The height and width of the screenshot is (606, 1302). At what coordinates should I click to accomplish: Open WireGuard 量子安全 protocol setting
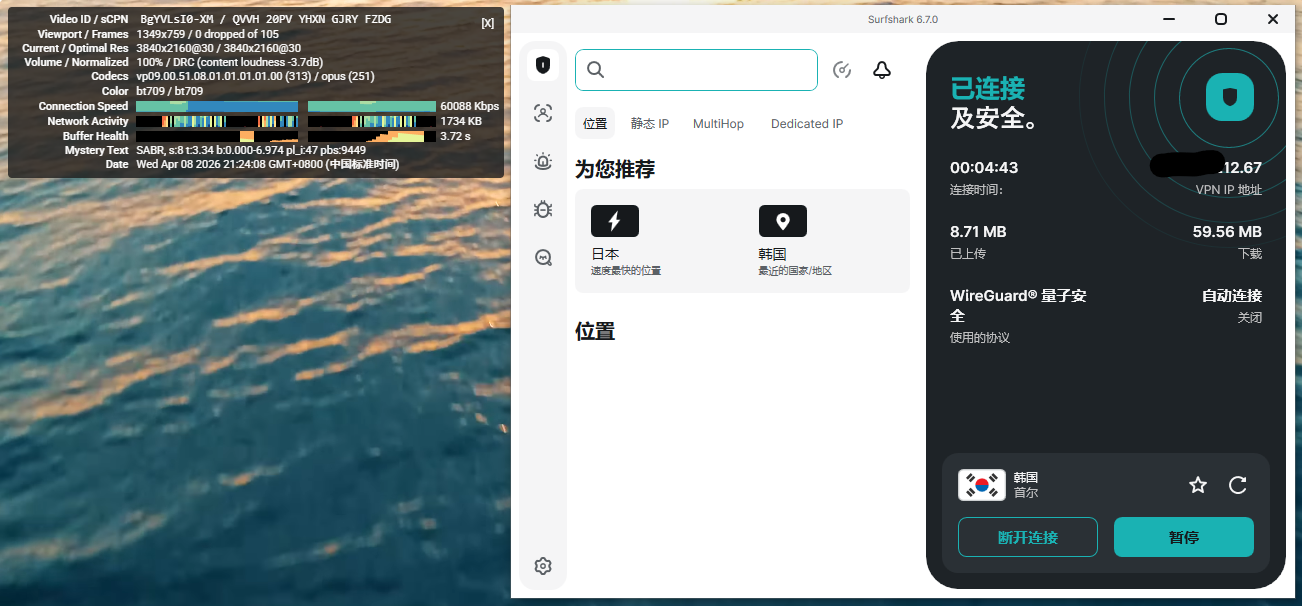coord(1018,315)
